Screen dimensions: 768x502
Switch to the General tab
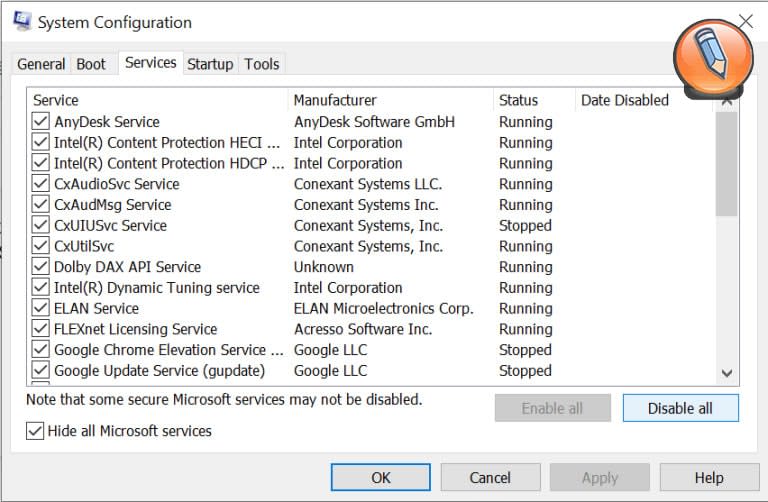pyautogui.click(x=41, y=64)
